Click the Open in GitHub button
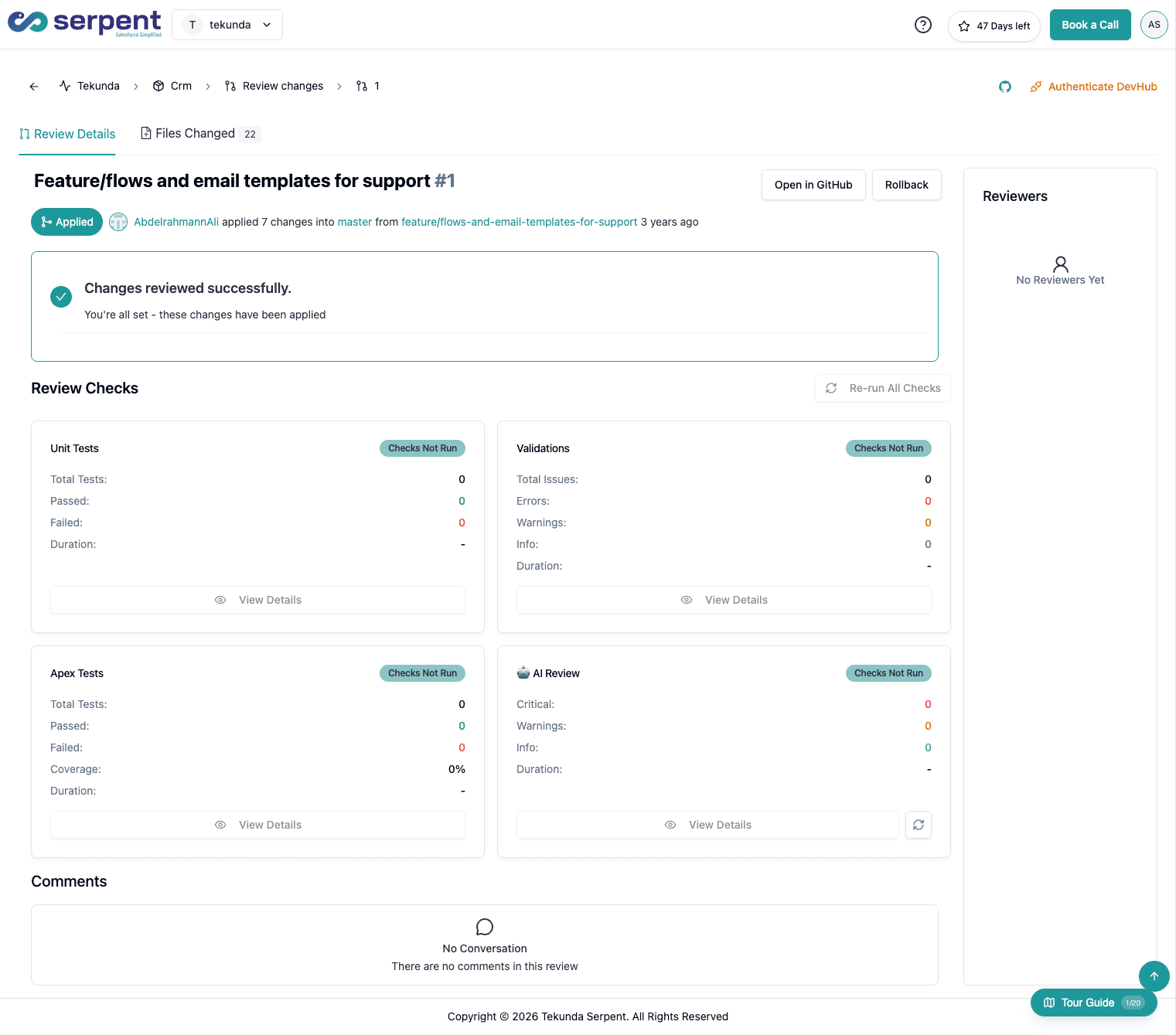1176x1035 pixels. coord(813,185)
